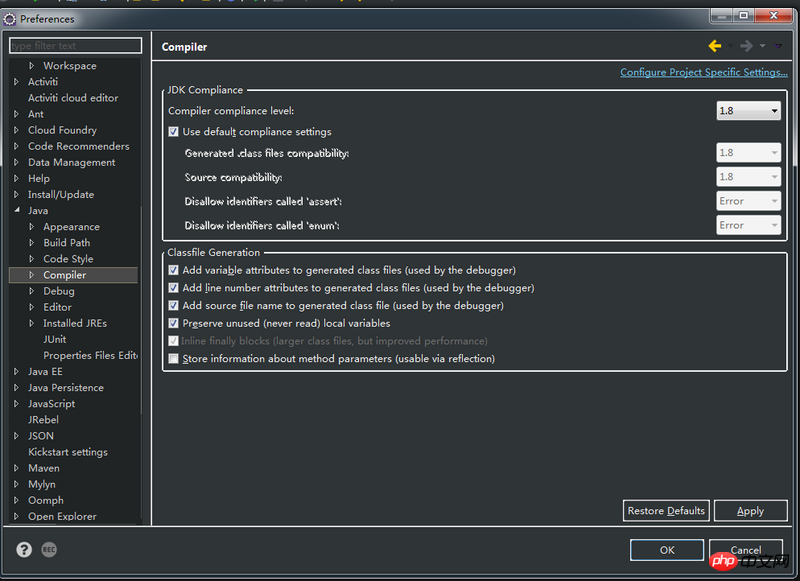Select JSON in the preferences tree
Screen dimensions: 800x581
[41, 436]
